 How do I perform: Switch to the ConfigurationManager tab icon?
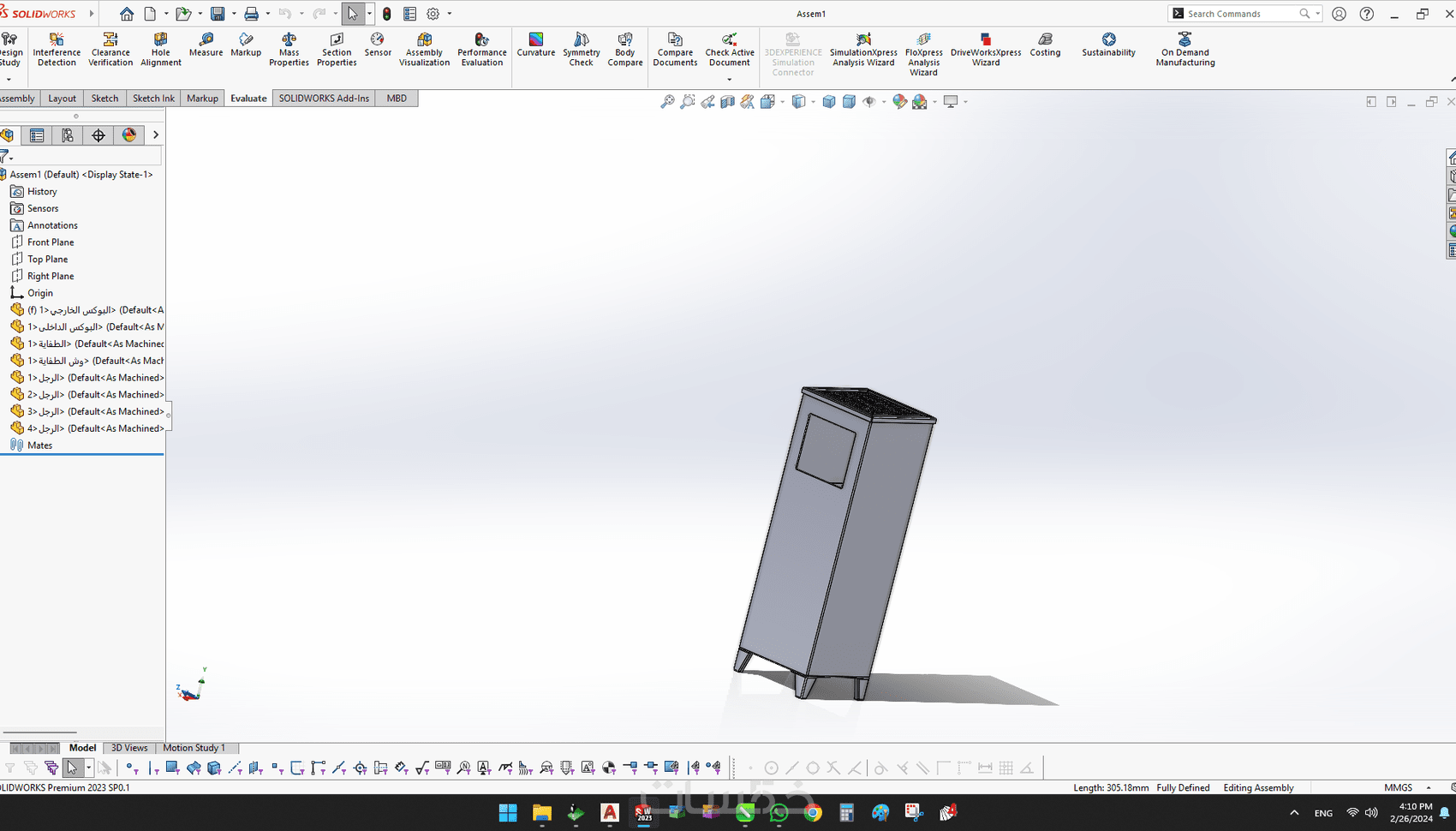pos(68,135)
